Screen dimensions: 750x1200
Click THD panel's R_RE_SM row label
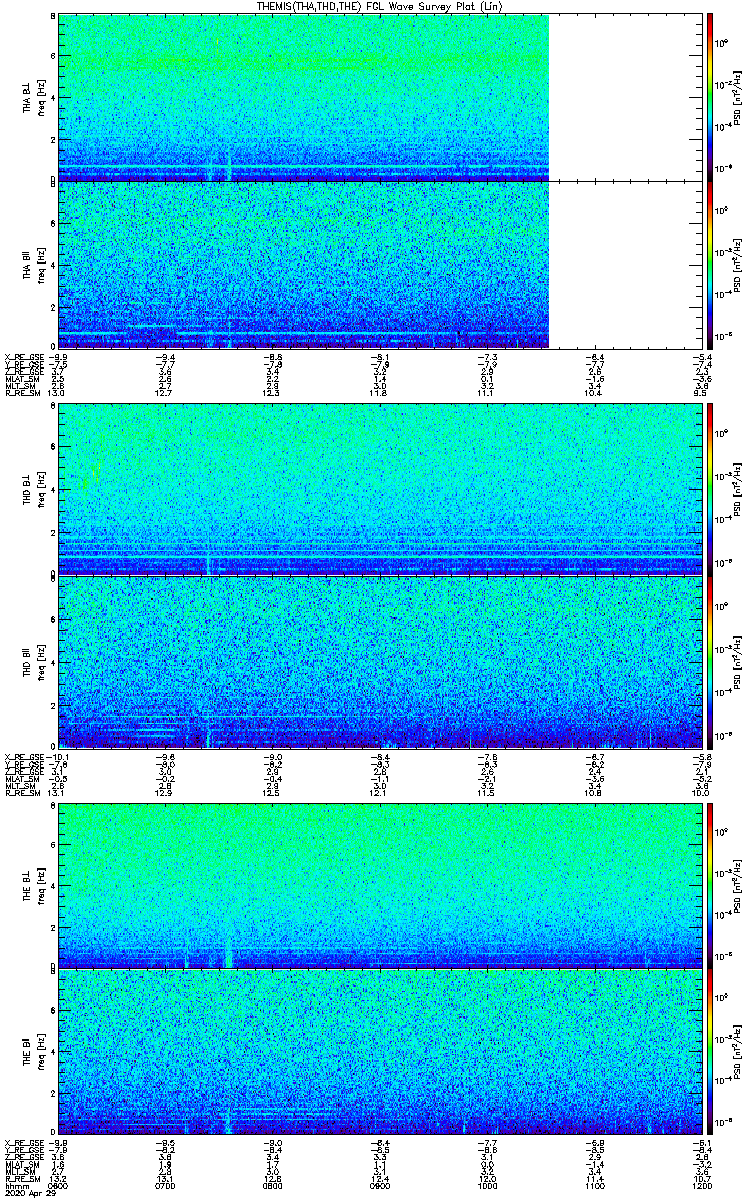pyautogui.click(x=22, y=794)
